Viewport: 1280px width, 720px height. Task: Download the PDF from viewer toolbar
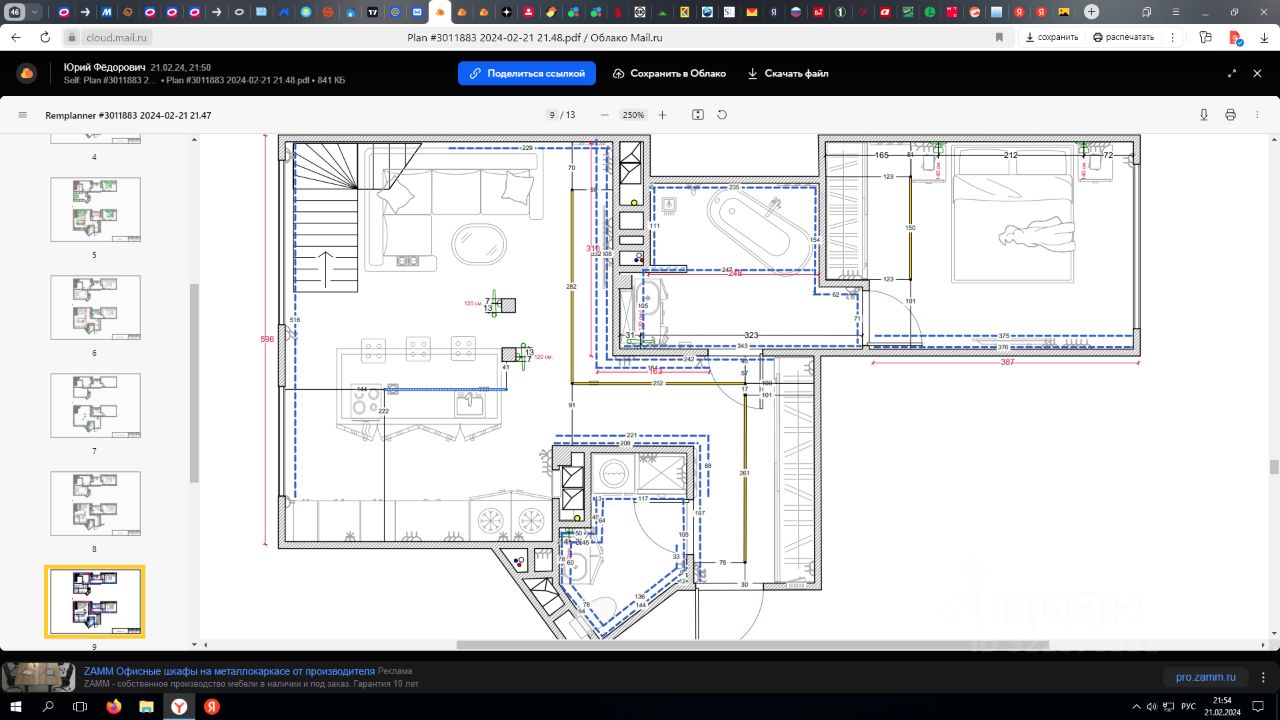[x=1204, y=115]
